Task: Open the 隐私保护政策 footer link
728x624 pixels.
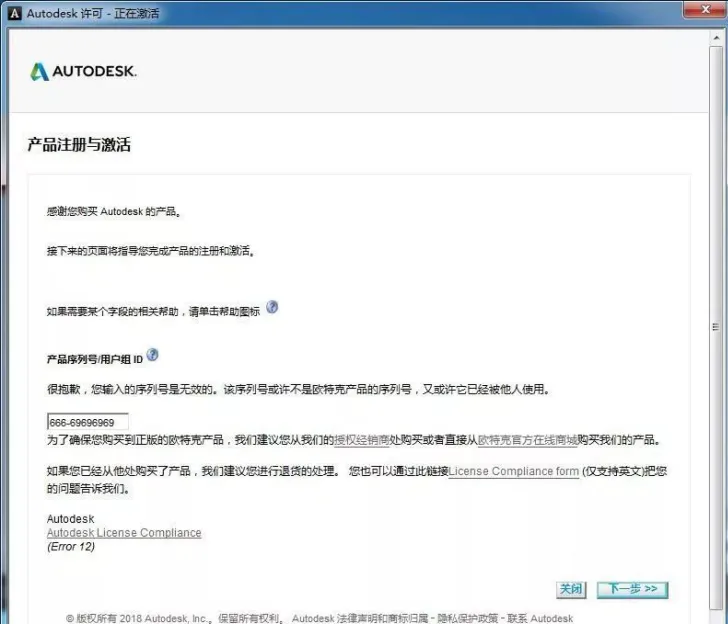Action: [x=468, y=618]
